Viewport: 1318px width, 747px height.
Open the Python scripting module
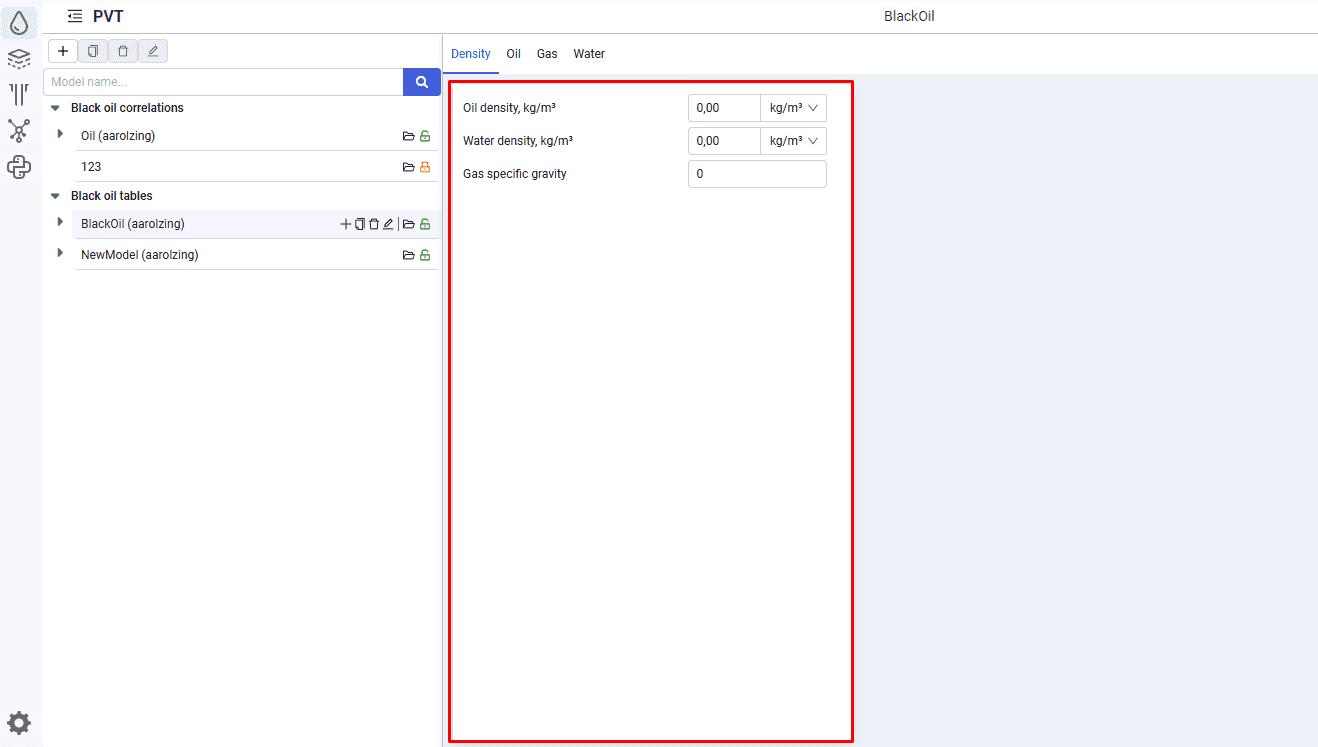tap(19, 167)
